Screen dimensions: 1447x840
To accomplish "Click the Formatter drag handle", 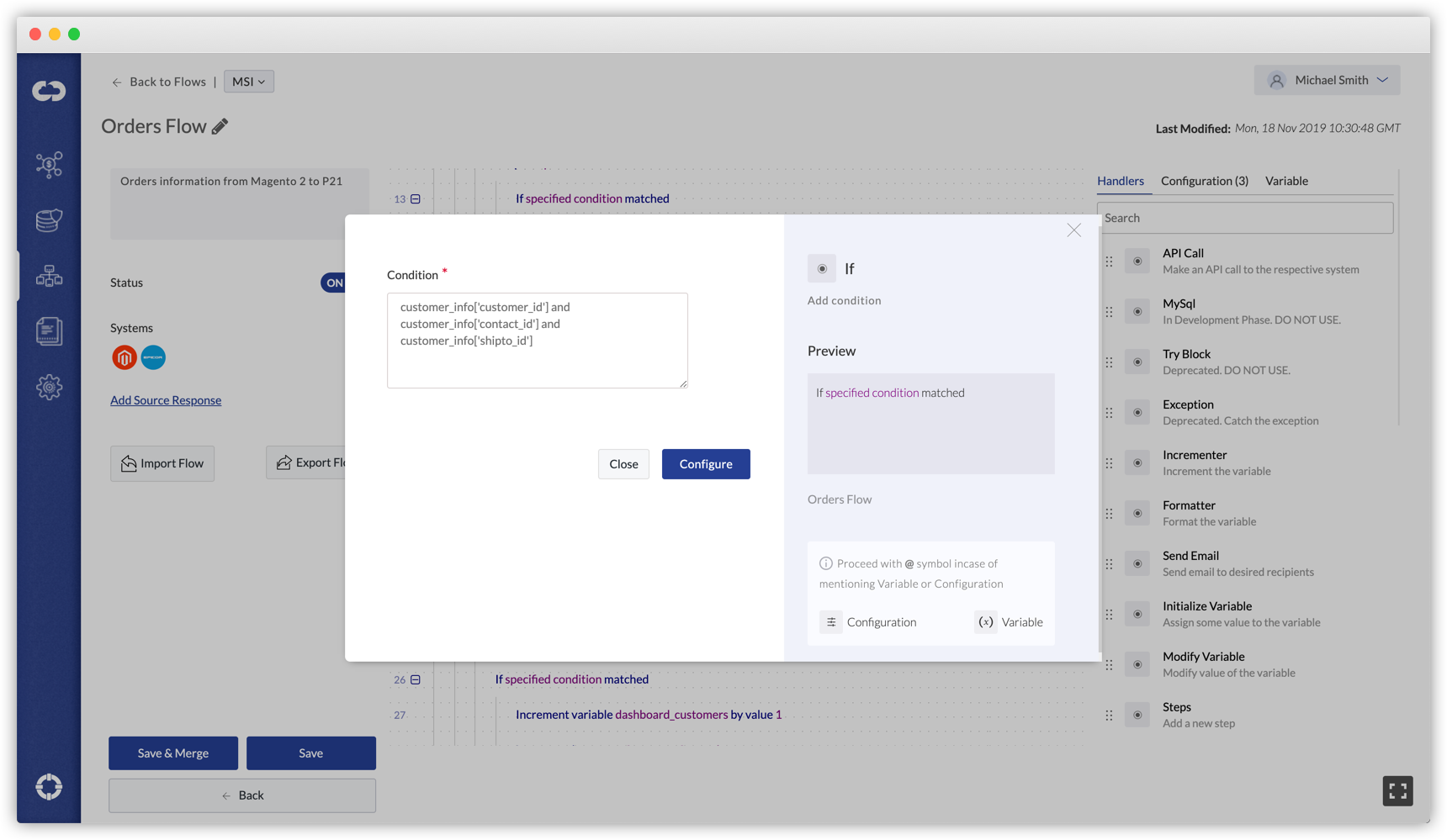I will (1110, 514).
